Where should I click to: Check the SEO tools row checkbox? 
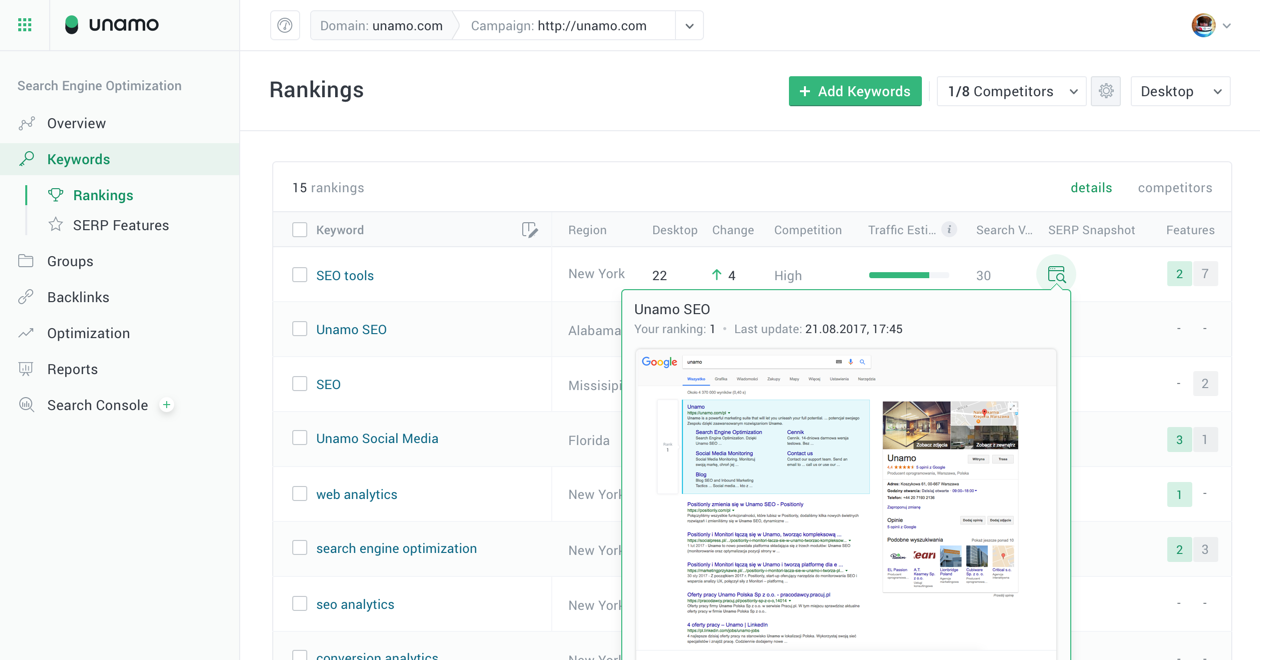click(x=300, y=275)
